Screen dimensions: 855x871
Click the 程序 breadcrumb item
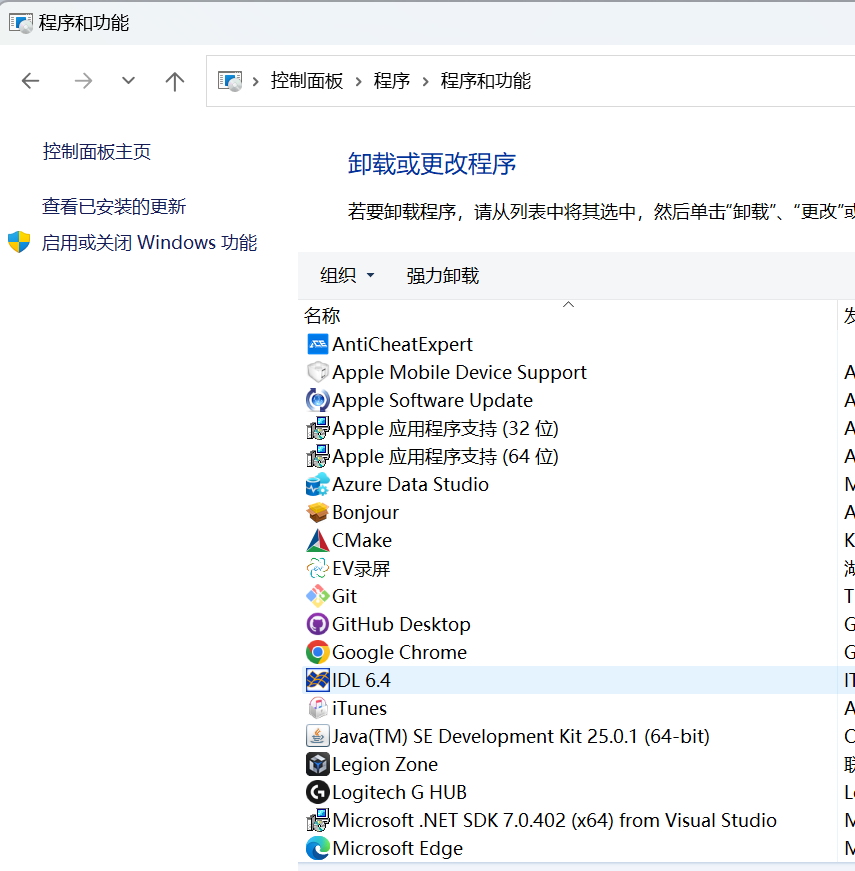click(392, 80)
